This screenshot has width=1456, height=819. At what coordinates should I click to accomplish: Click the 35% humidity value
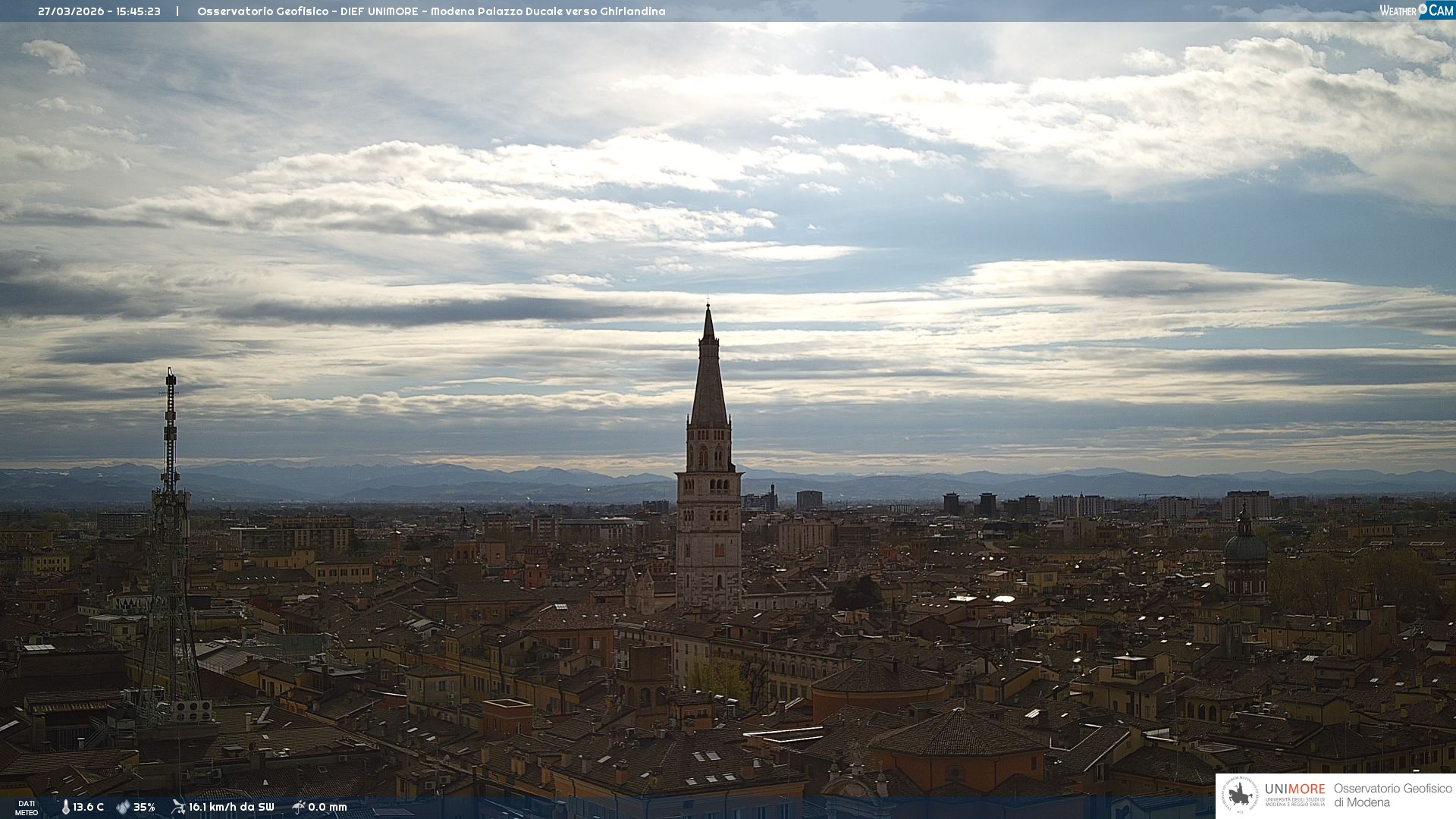click(x=144, y=807)
